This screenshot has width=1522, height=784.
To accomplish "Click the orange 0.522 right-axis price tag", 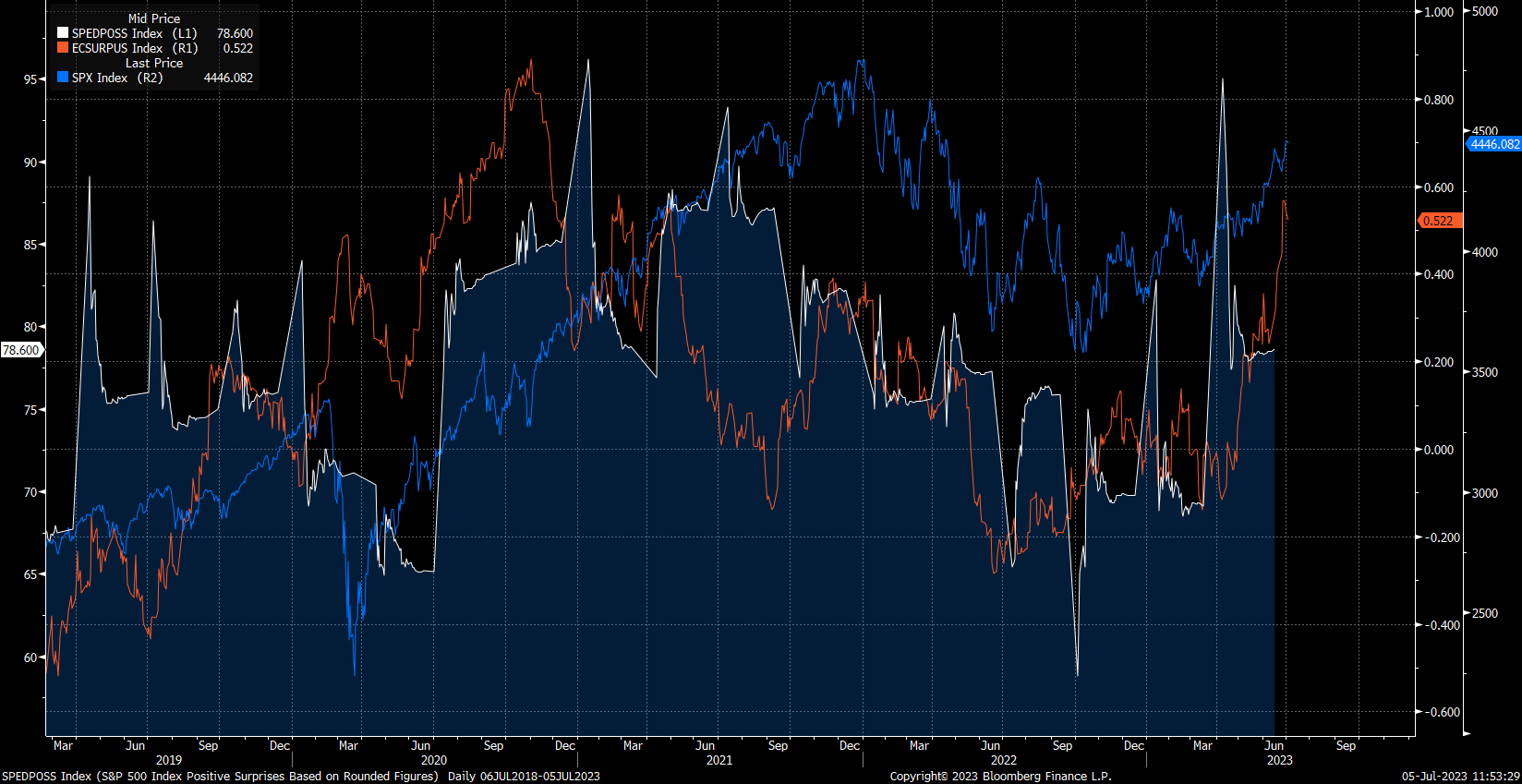I will pyautogui.click(x=1439, y=221).
